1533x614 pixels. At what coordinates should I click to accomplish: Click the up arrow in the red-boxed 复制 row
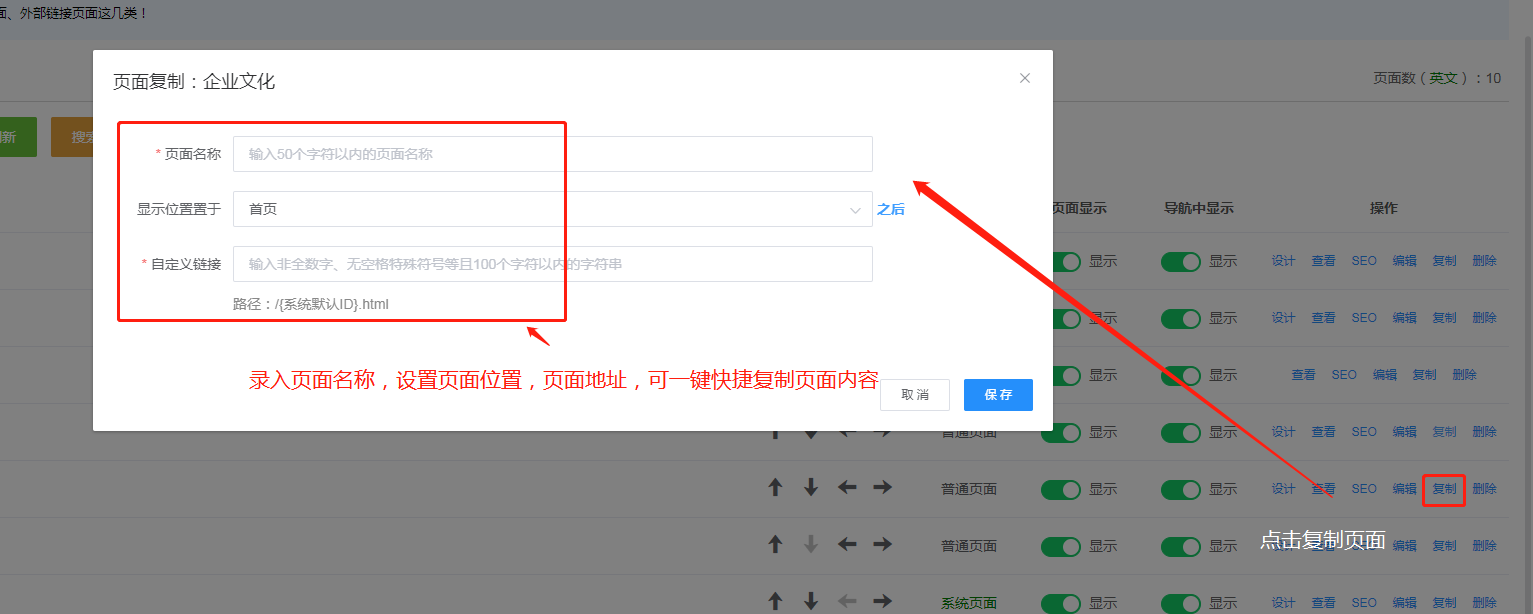[775, 488]
